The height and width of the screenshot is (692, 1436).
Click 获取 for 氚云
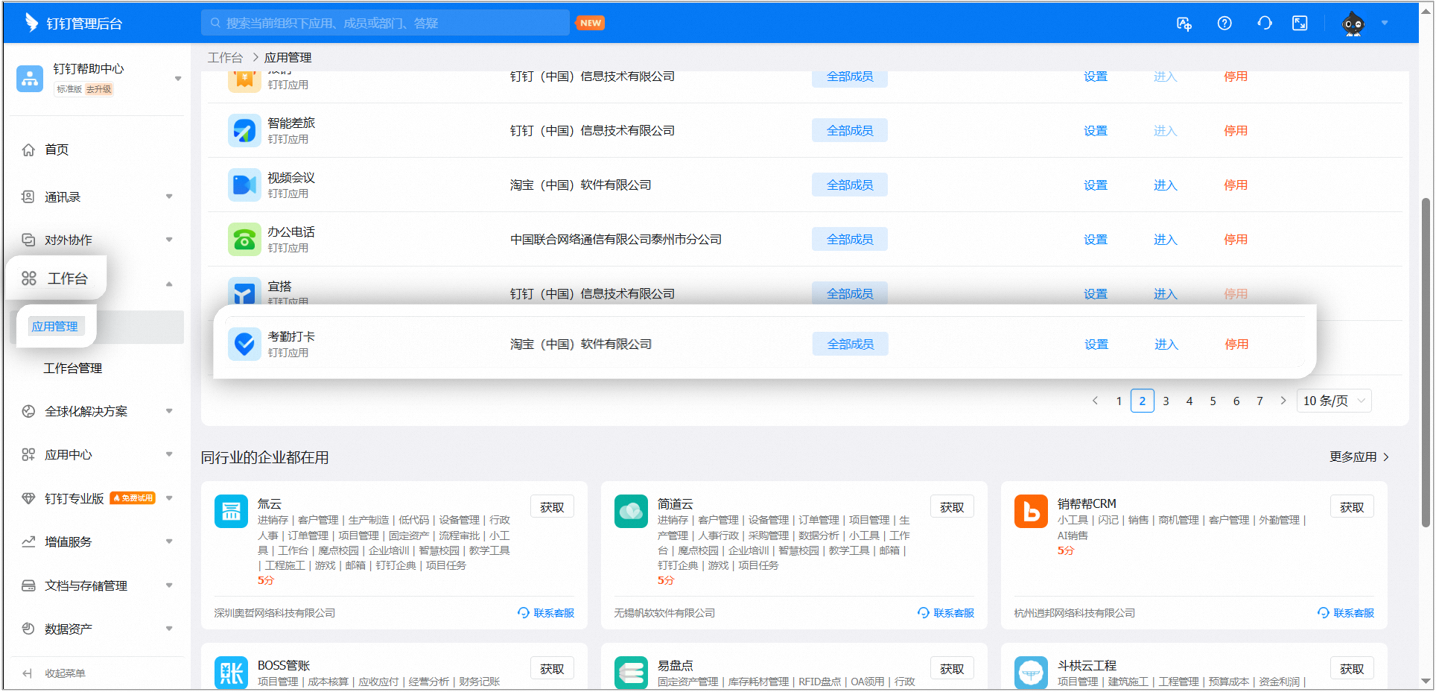[x=552, y=508]
